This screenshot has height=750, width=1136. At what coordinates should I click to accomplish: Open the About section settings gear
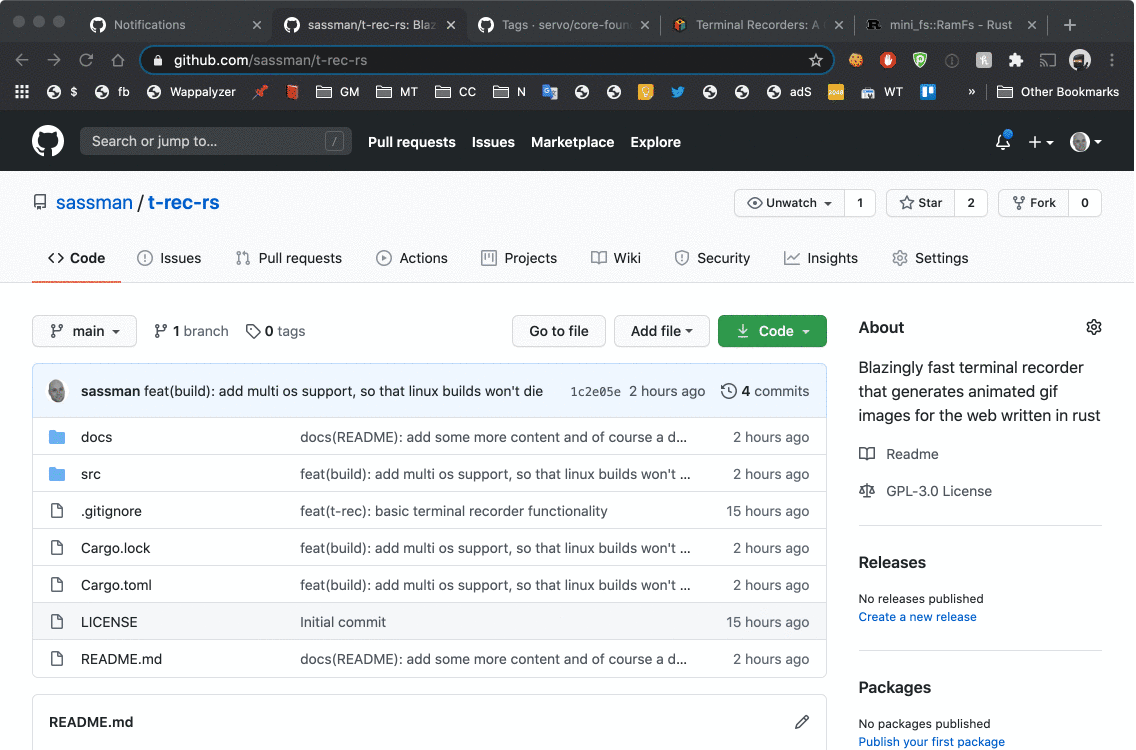[x=1094, y=328]
